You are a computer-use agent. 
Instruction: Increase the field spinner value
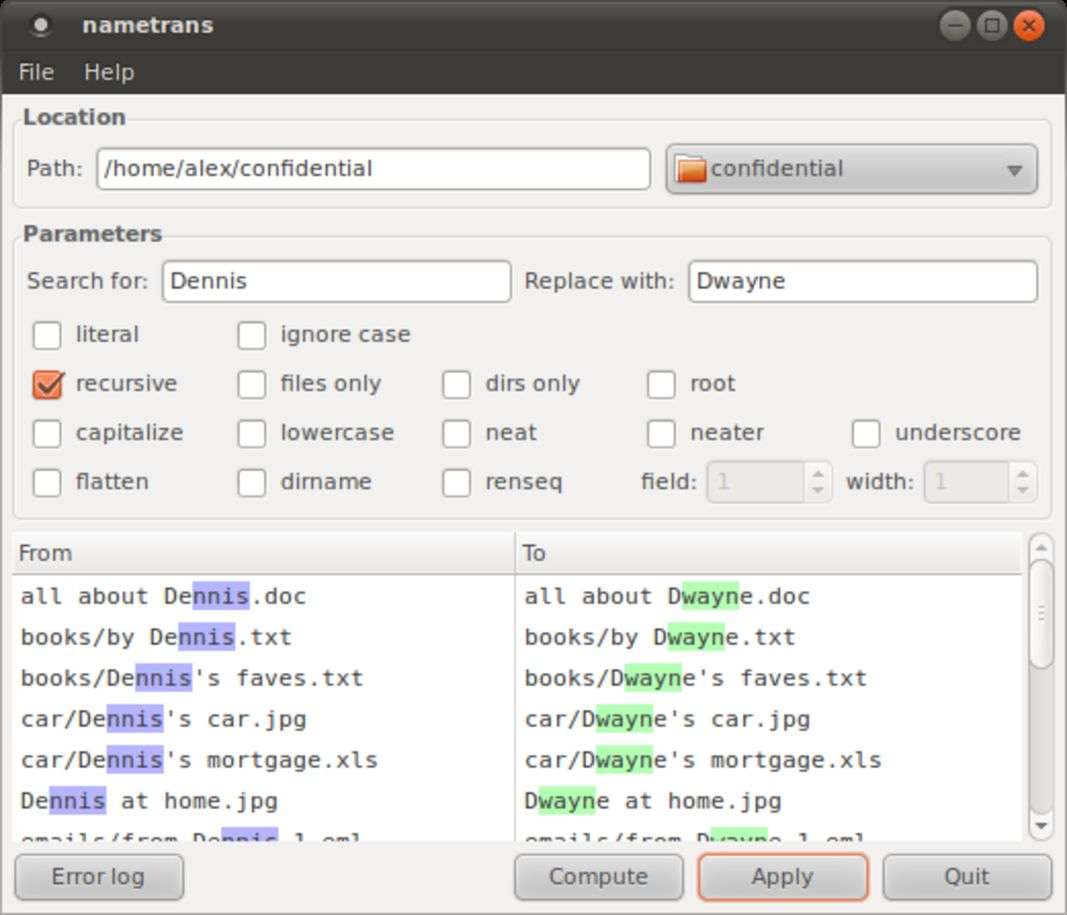818,474
